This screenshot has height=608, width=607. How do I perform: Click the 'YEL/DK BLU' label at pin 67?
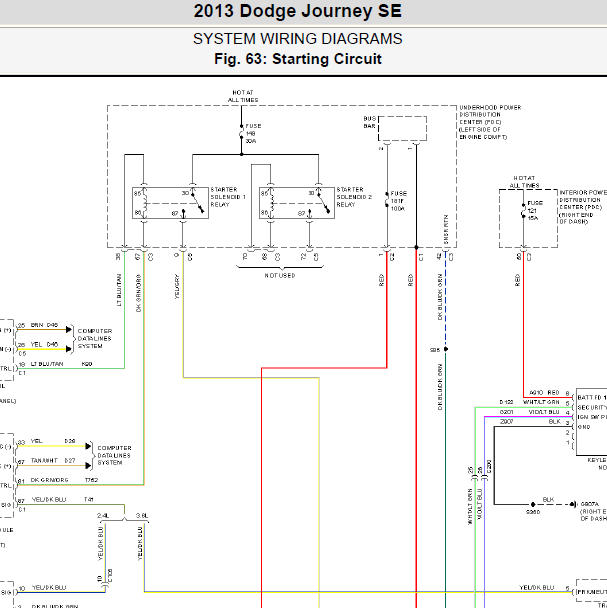[49, 500]
